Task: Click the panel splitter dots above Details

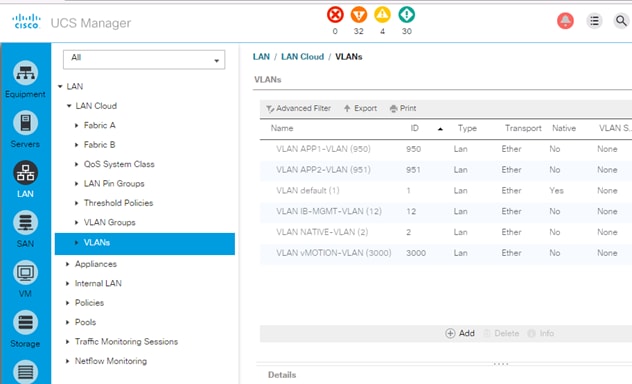Action: tap(501, 364)
